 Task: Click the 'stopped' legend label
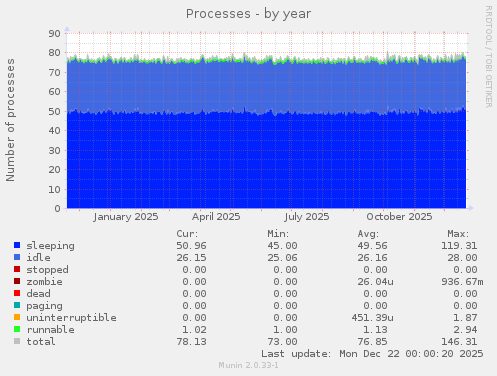[x=48, y=270]
